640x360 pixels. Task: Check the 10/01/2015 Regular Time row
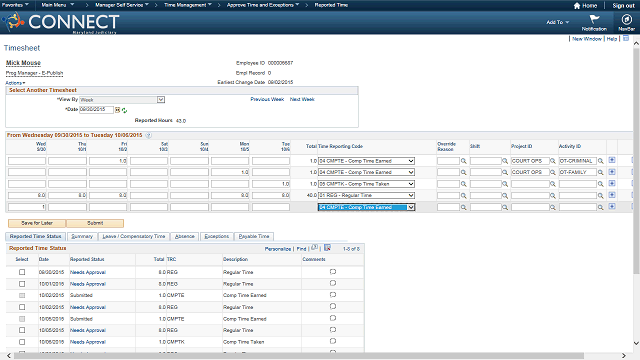tap(22, 284)
